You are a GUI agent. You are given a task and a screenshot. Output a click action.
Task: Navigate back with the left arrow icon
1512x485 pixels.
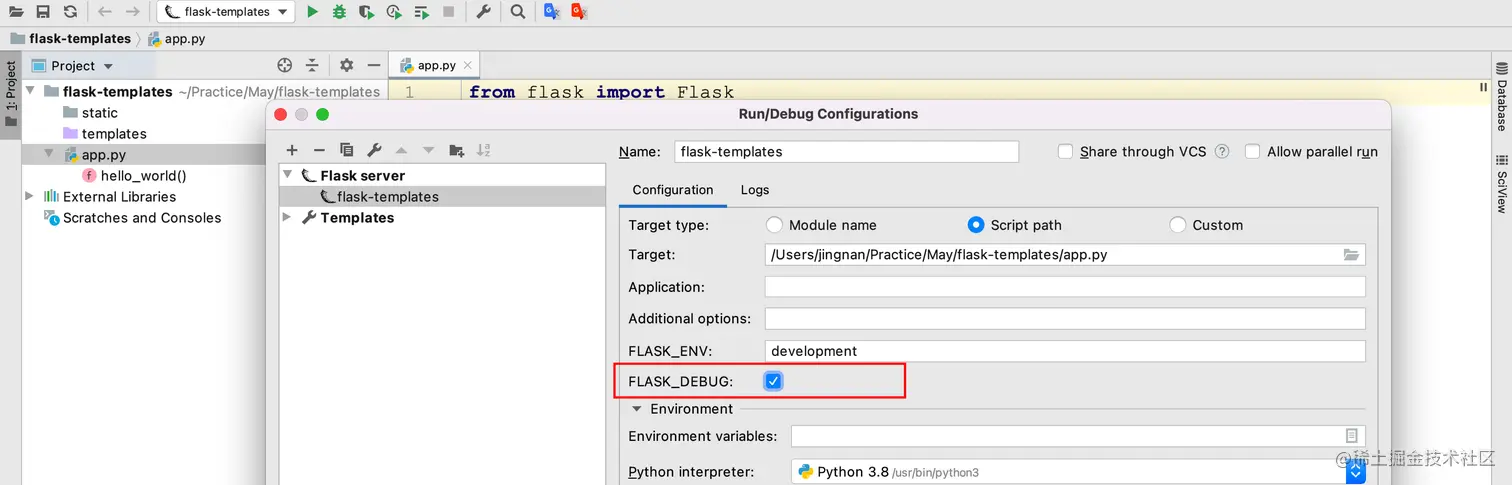coord(105,12)
